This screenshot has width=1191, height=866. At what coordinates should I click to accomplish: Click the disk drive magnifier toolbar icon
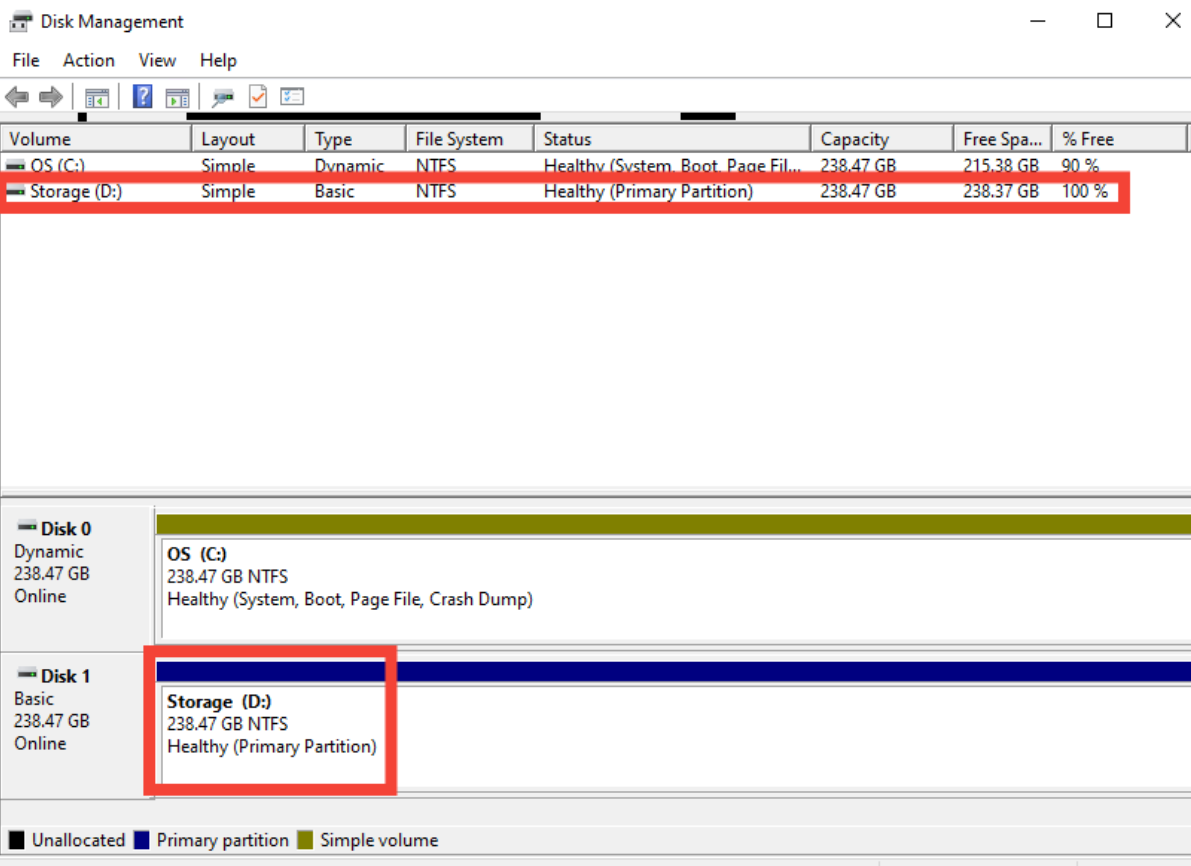pyautogui.click(x=223, y=97)
